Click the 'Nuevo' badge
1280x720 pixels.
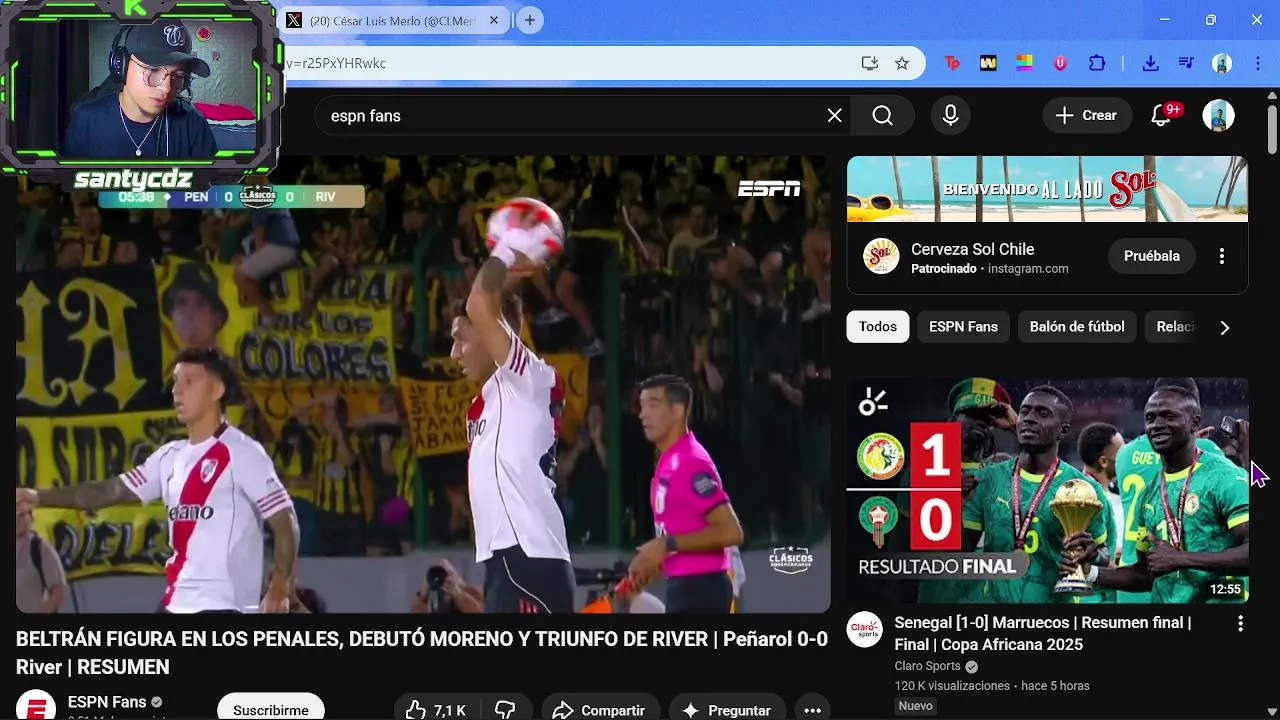coord(916,706)
